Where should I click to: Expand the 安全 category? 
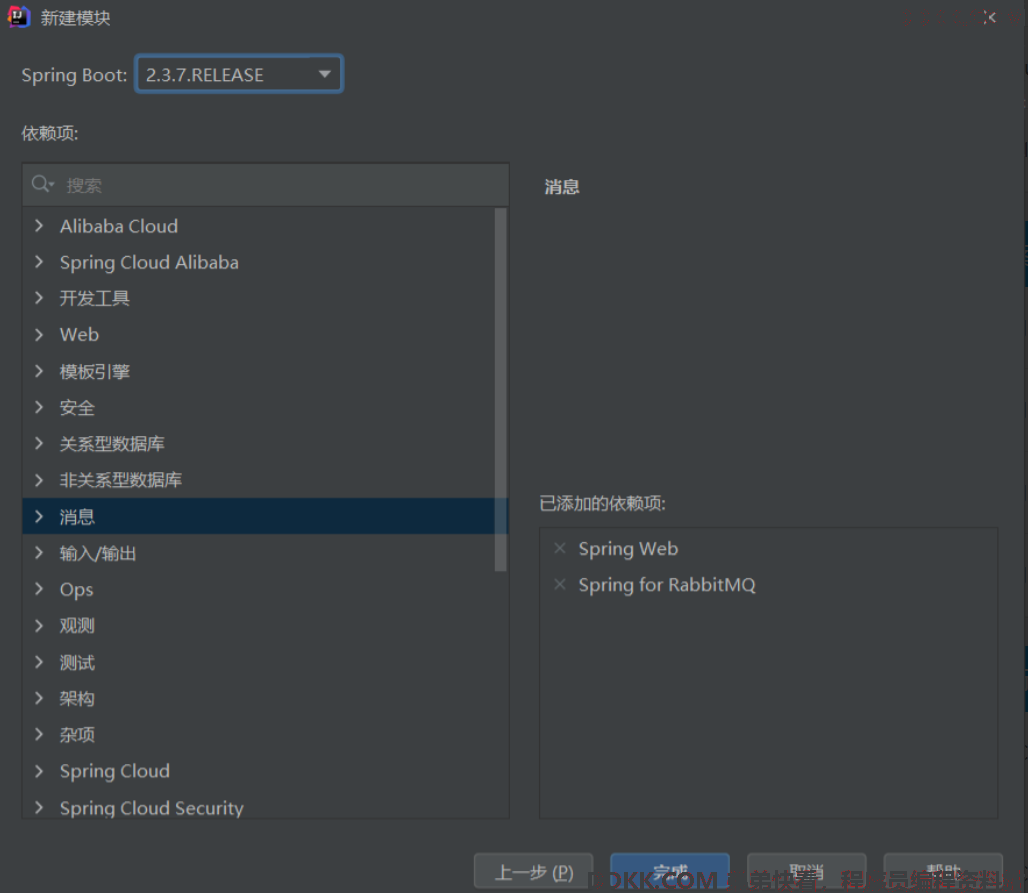[x=39, y=407]
